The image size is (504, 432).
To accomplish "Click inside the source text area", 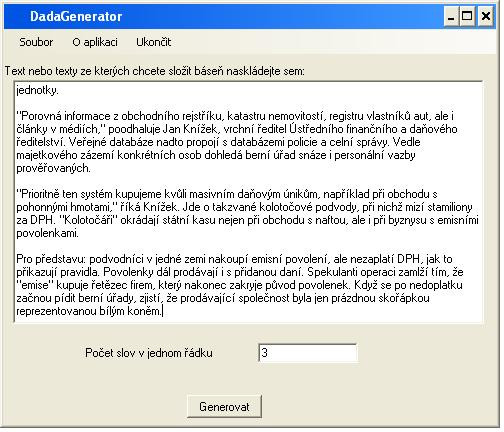I will tap(248, 202).
